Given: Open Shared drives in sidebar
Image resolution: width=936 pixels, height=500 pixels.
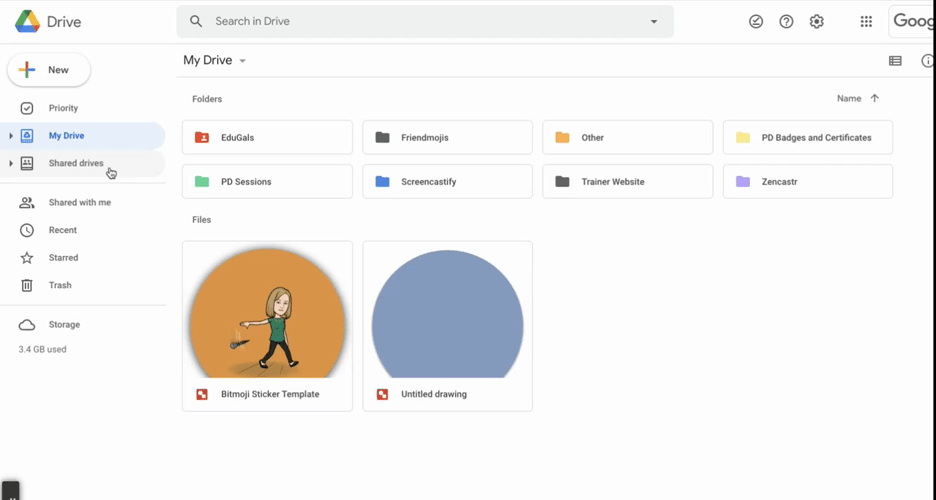Looking at the screenshot, I should tap(82, 163).
